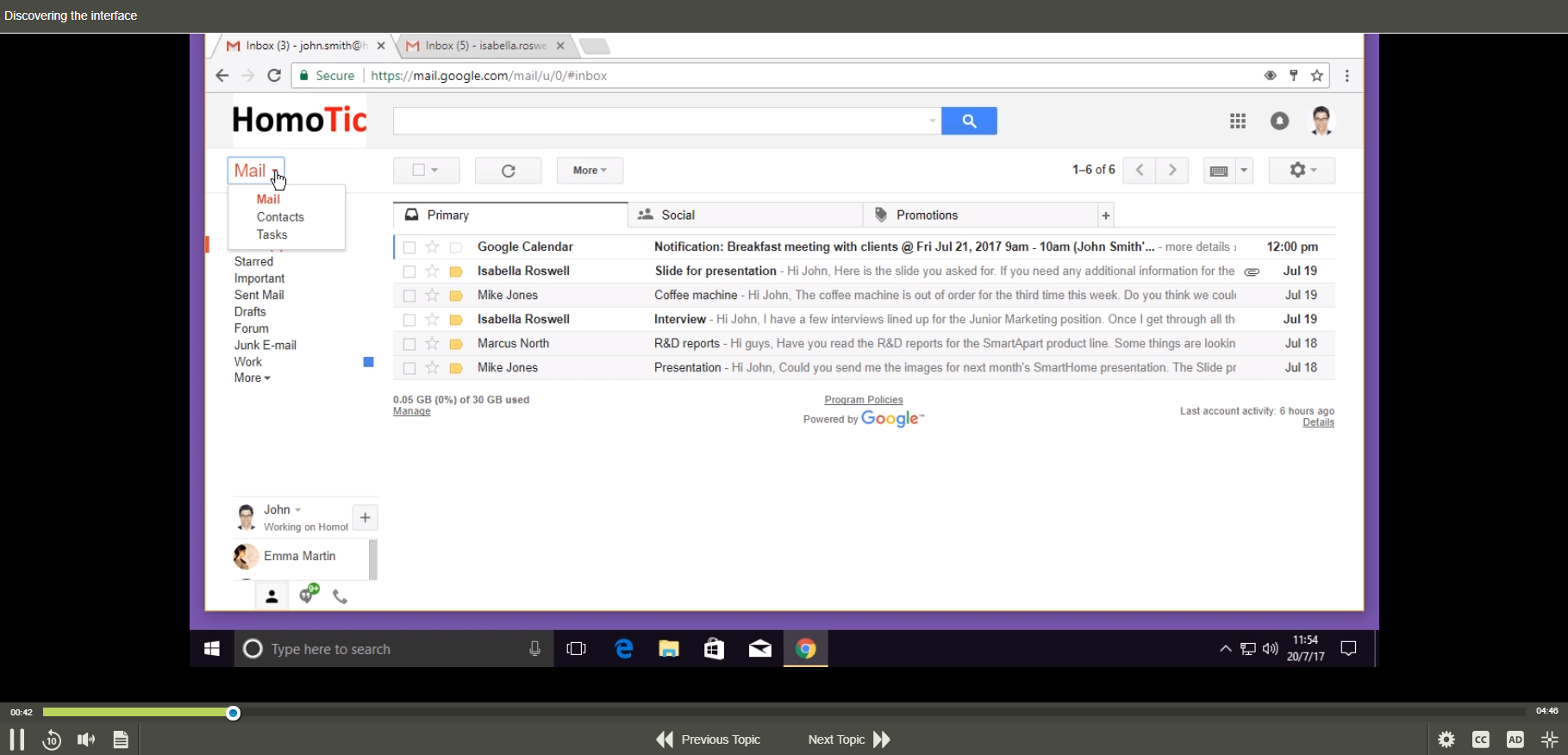
Task: Expand the More labels list in sidebar
Action: (252, 378)
